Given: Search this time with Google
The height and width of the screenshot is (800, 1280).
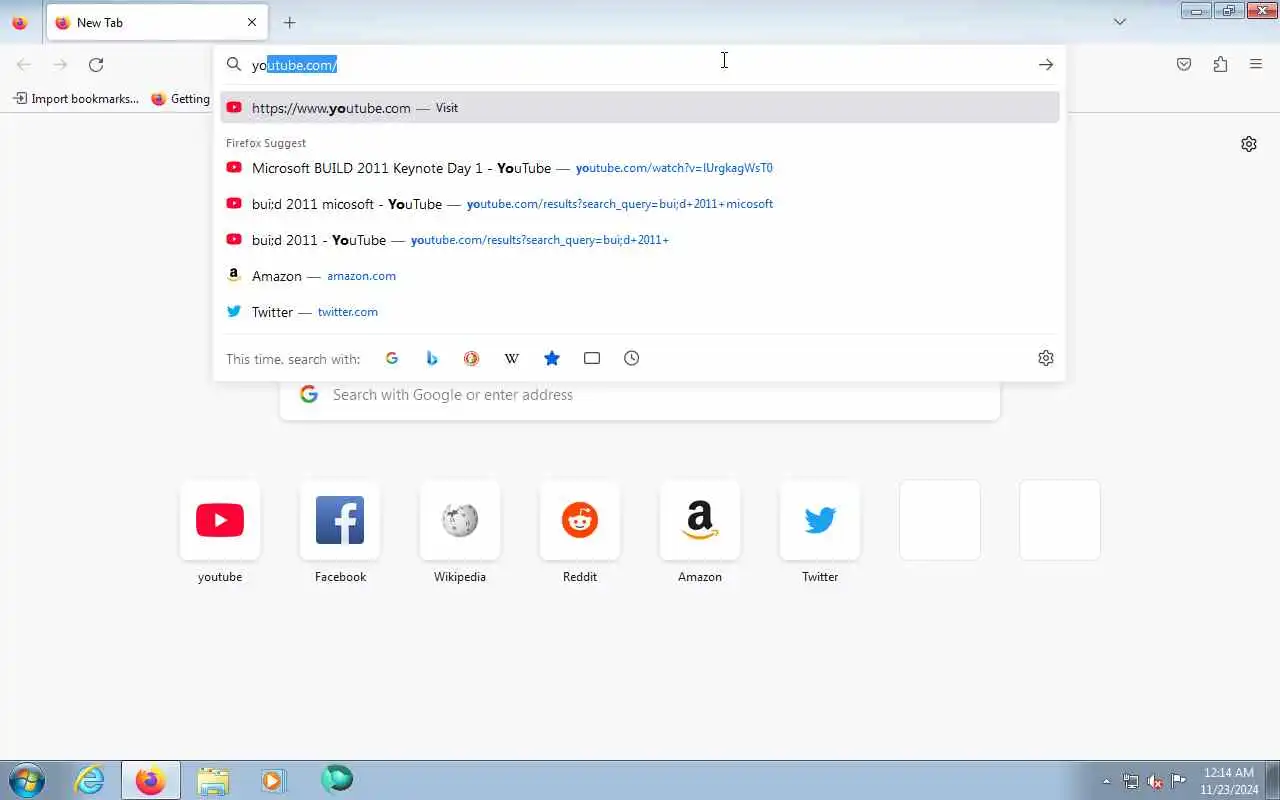Looking at the screenshot, I should [392, 358].
